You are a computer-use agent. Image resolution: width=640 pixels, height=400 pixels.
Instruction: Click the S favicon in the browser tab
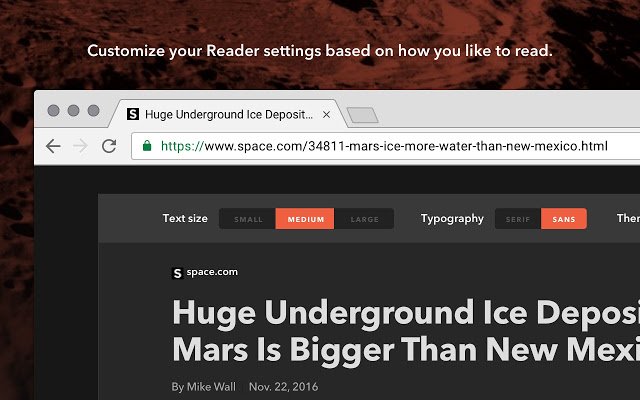click(x=133, y=114)
